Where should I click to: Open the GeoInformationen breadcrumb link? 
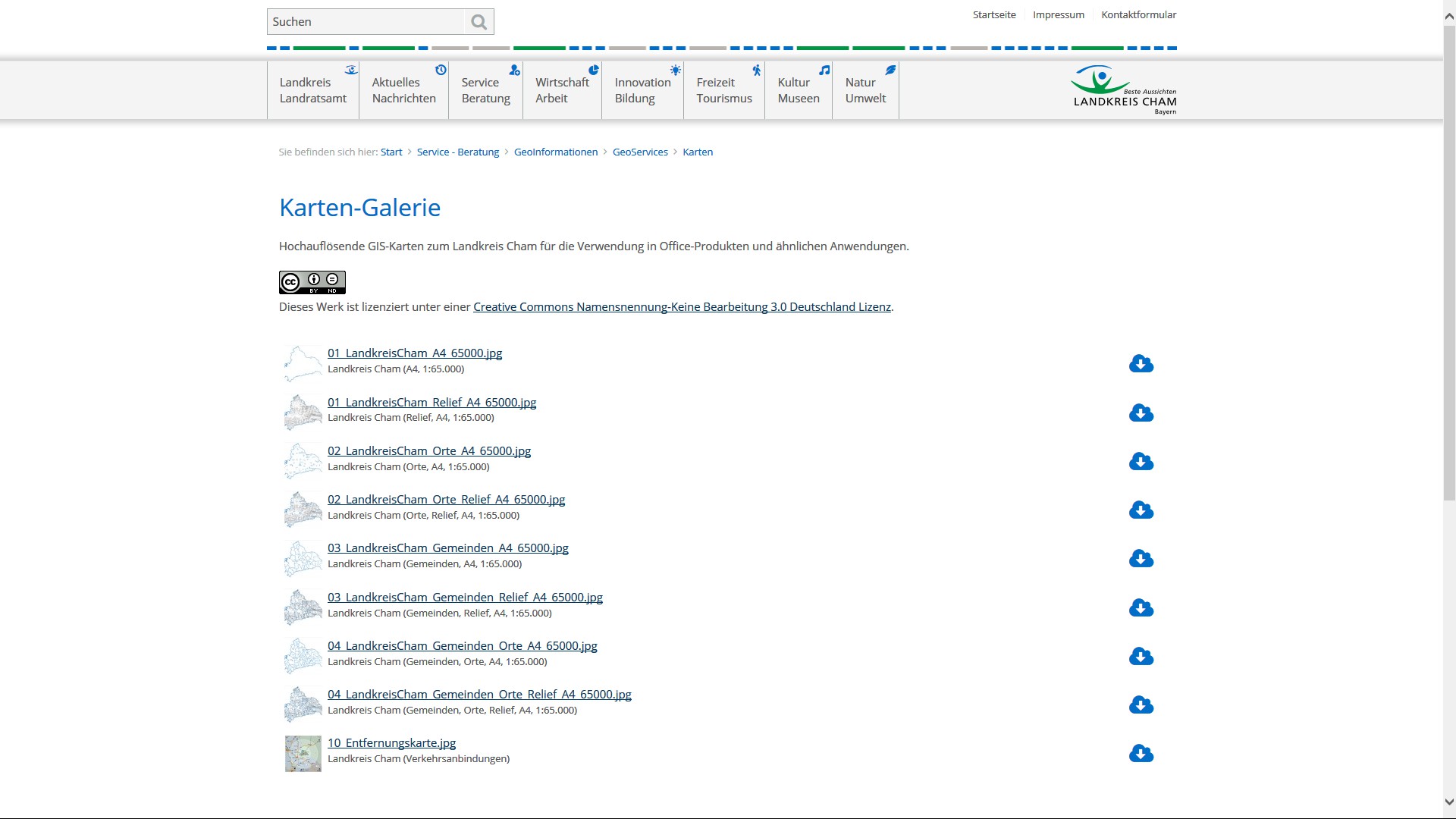point(556,152)
